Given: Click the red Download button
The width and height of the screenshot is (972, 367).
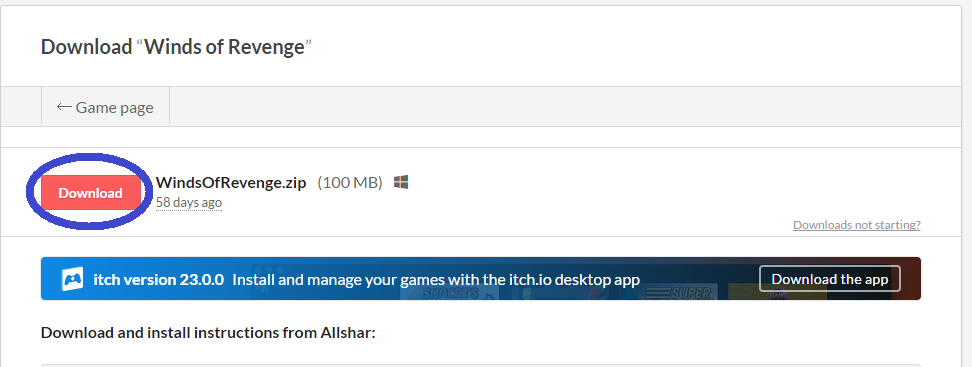Looking at the screenshot, I should 91,193.
